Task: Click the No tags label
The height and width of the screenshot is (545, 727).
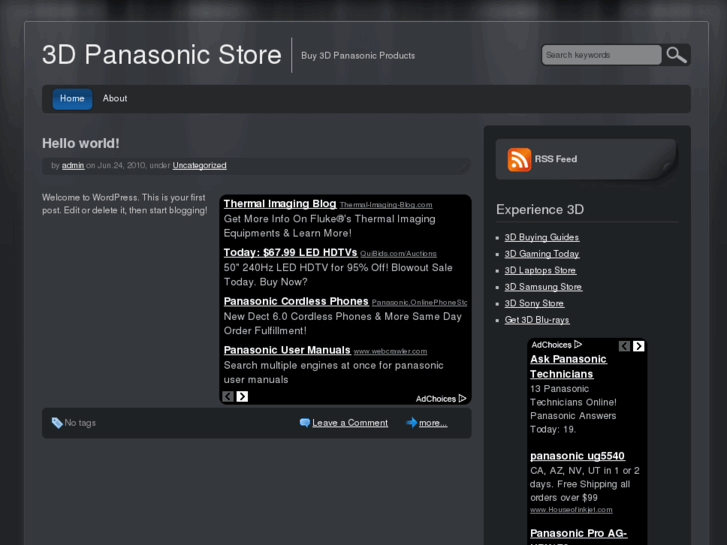Action: coord(80,423)
